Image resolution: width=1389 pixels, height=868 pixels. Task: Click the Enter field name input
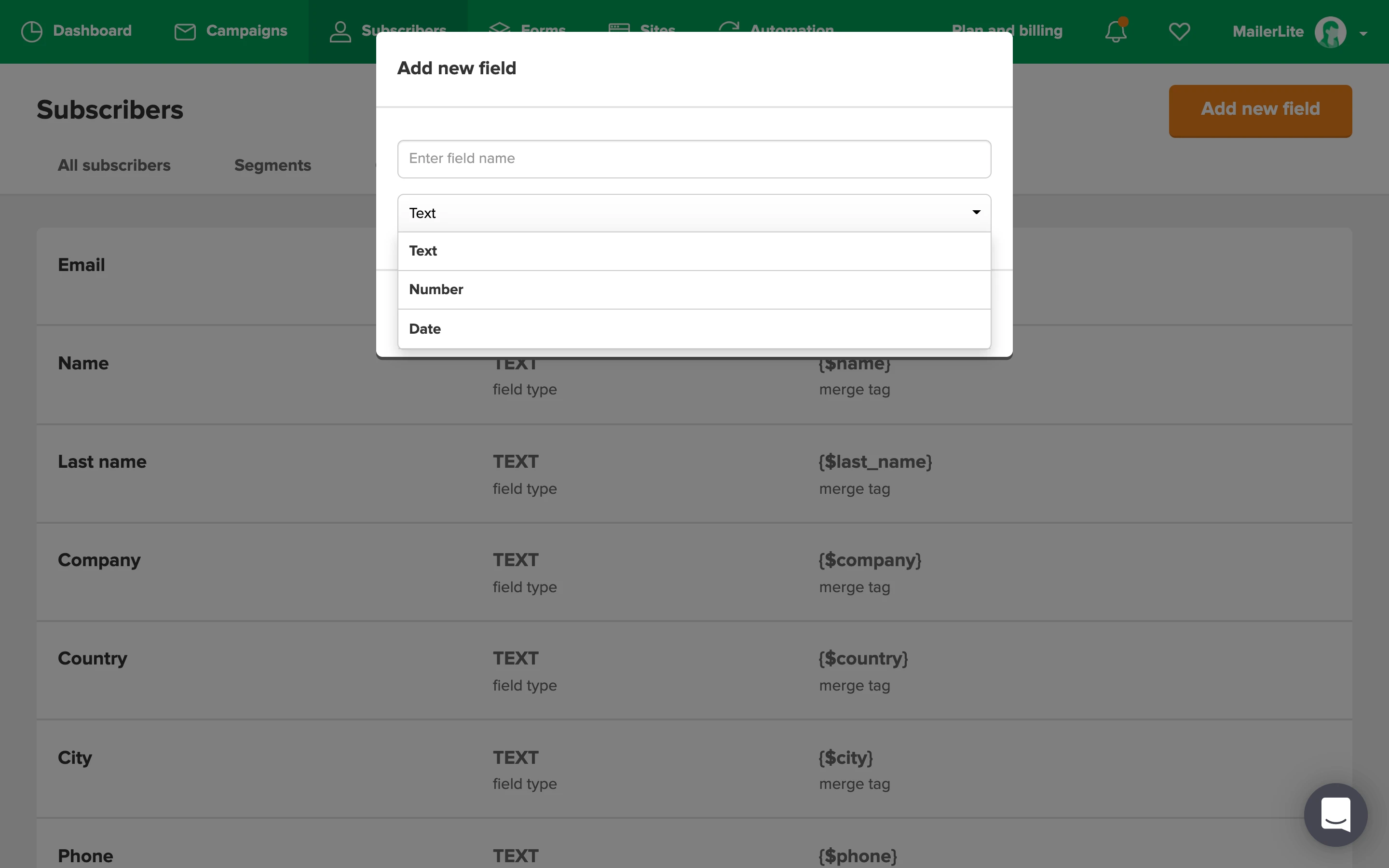coord(694,159)
